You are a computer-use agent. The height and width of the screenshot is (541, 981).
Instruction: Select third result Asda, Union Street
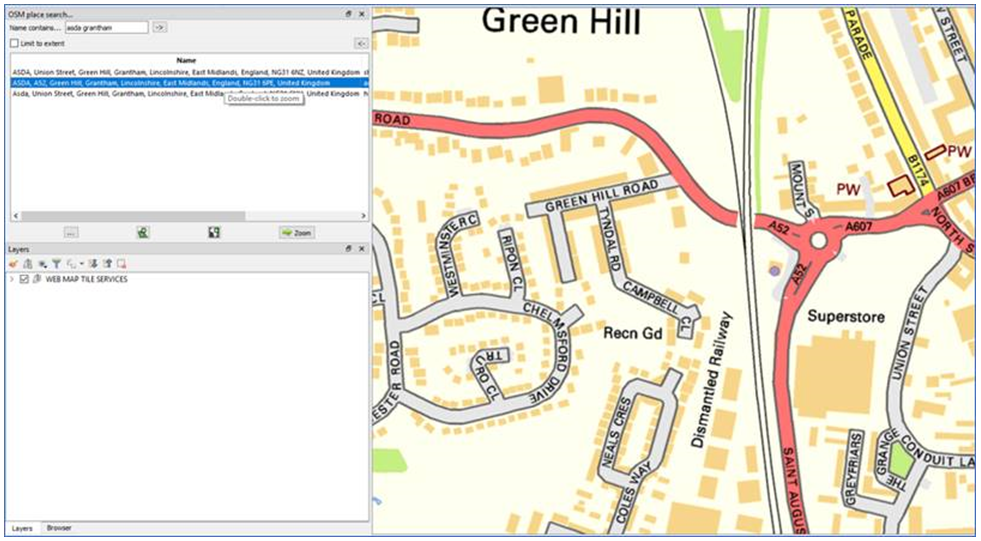[x=188, y=94]
